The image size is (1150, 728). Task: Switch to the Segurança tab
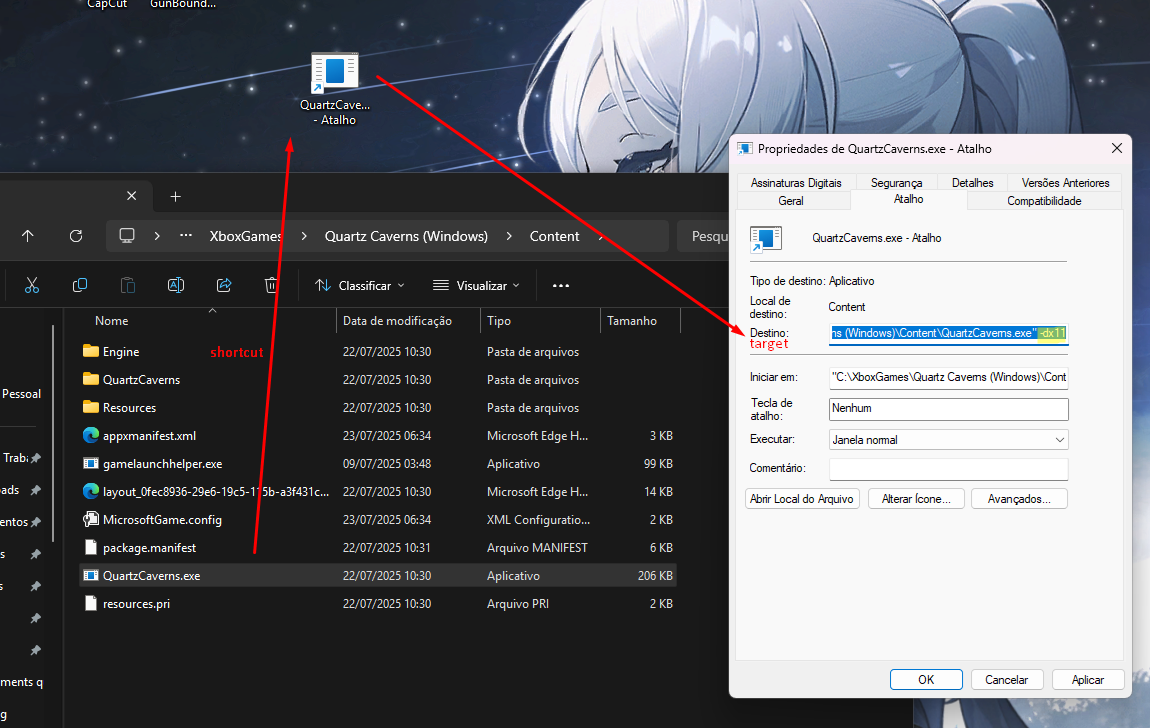coord(896,183)
